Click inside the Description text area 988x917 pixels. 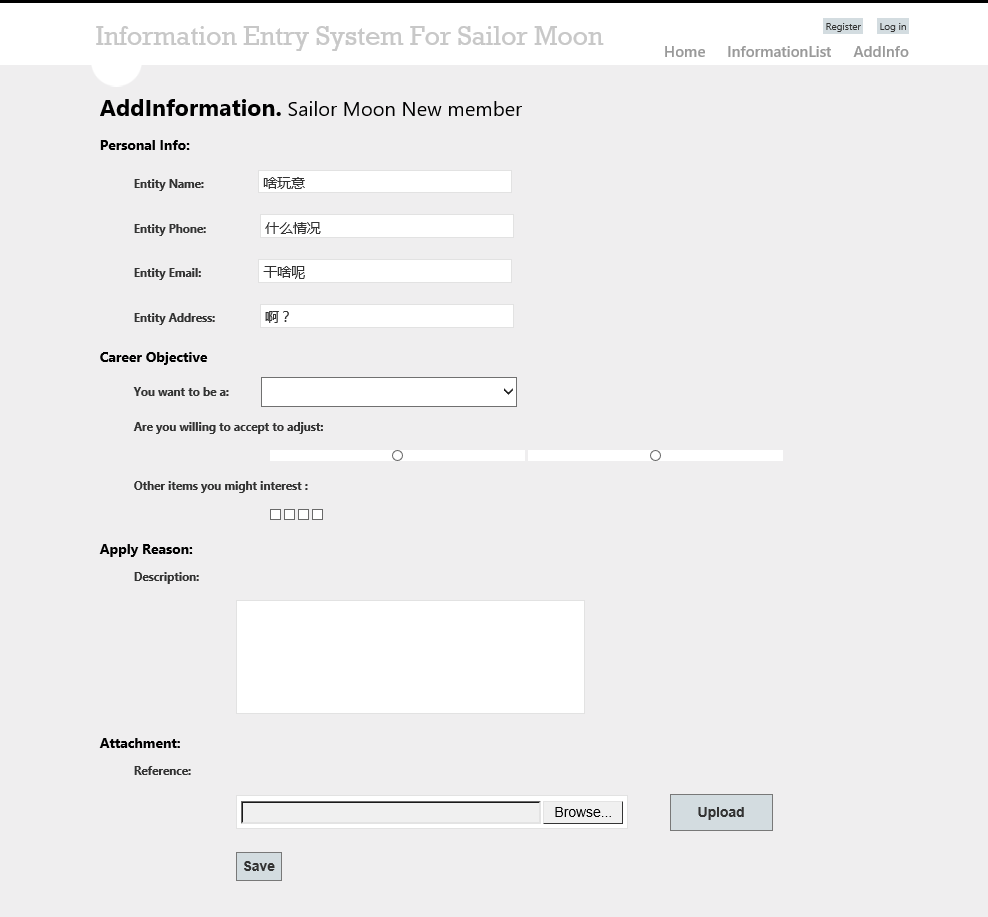pos(410,657)
